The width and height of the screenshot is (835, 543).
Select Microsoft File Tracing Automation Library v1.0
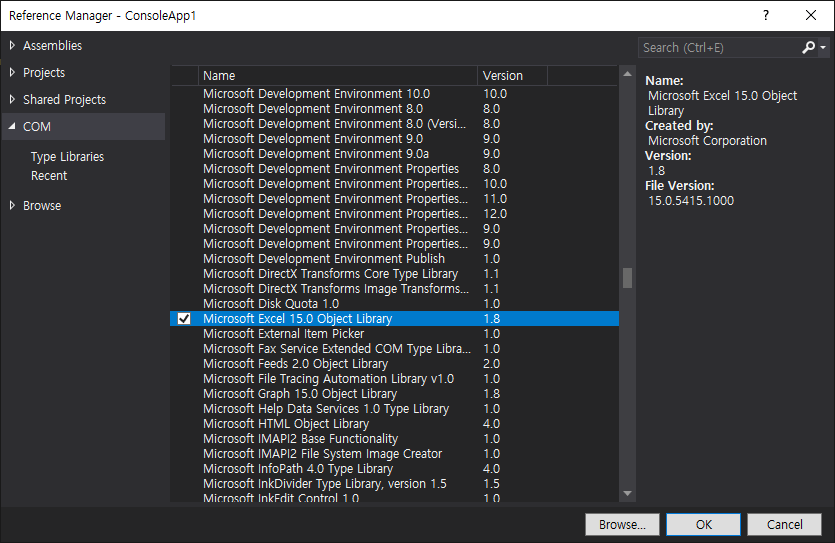coord(394,379)
